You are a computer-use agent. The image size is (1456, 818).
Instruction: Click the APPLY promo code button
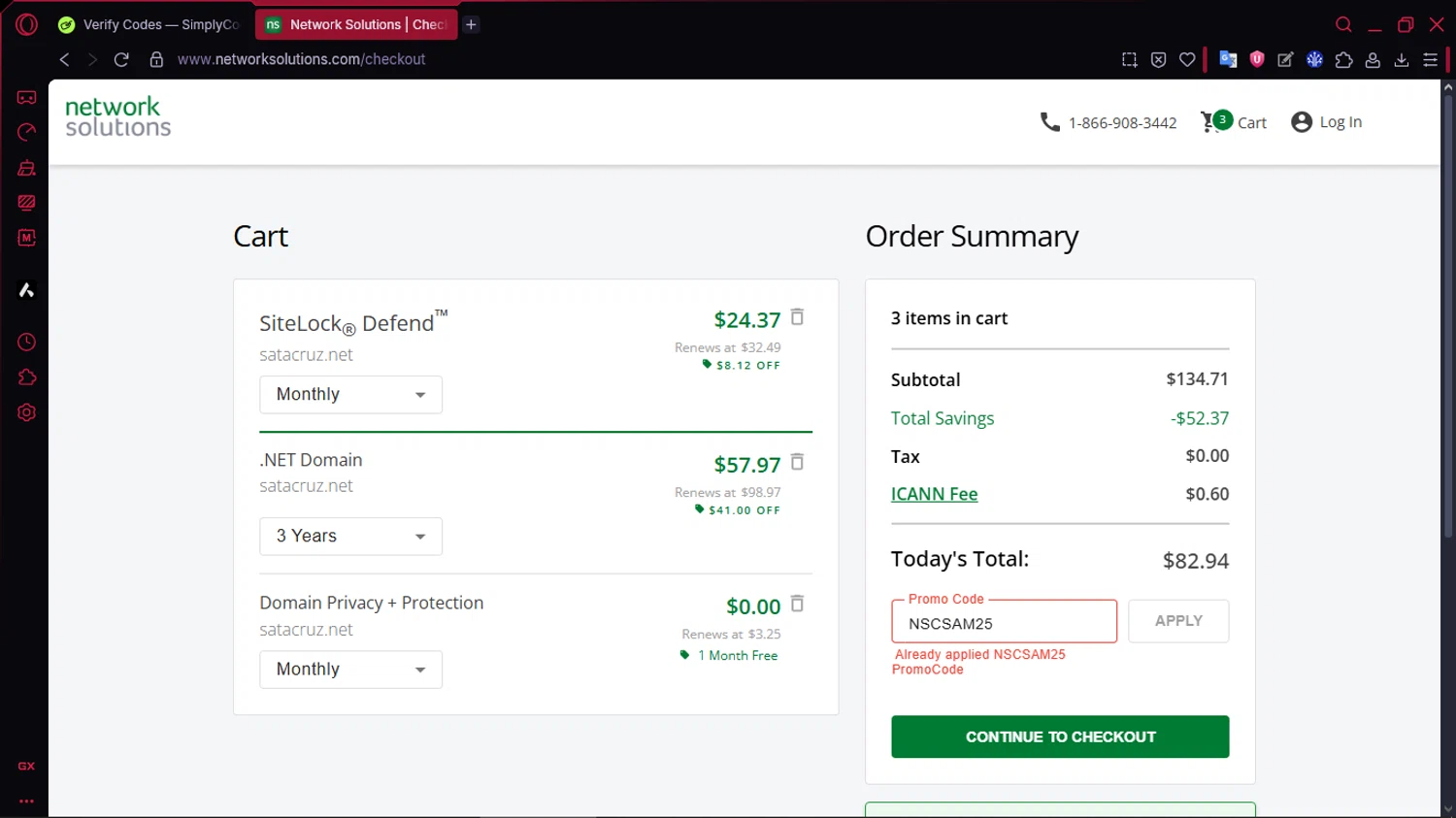1178,621
